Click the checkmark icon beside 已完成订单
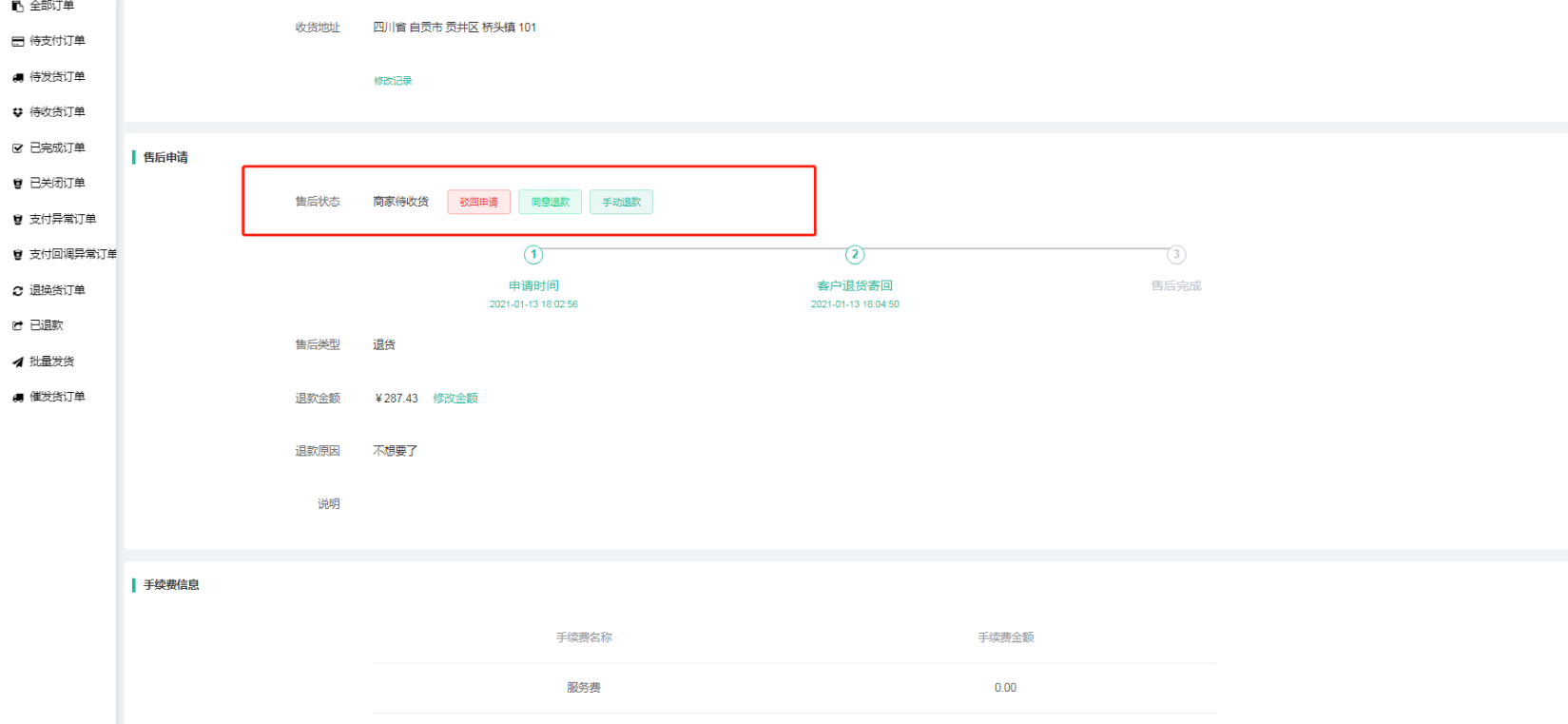 pyautogui.click(x=17, y=148)
